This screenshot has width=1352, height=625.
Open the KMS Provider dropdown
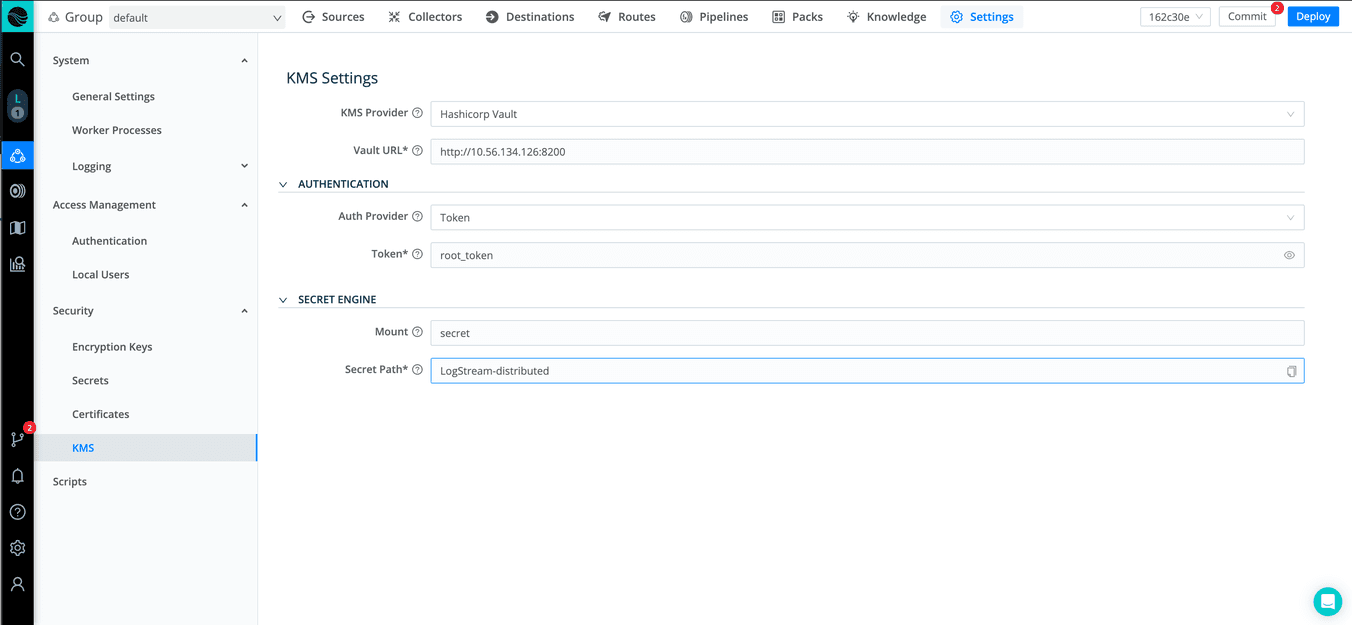pos(866,114)
